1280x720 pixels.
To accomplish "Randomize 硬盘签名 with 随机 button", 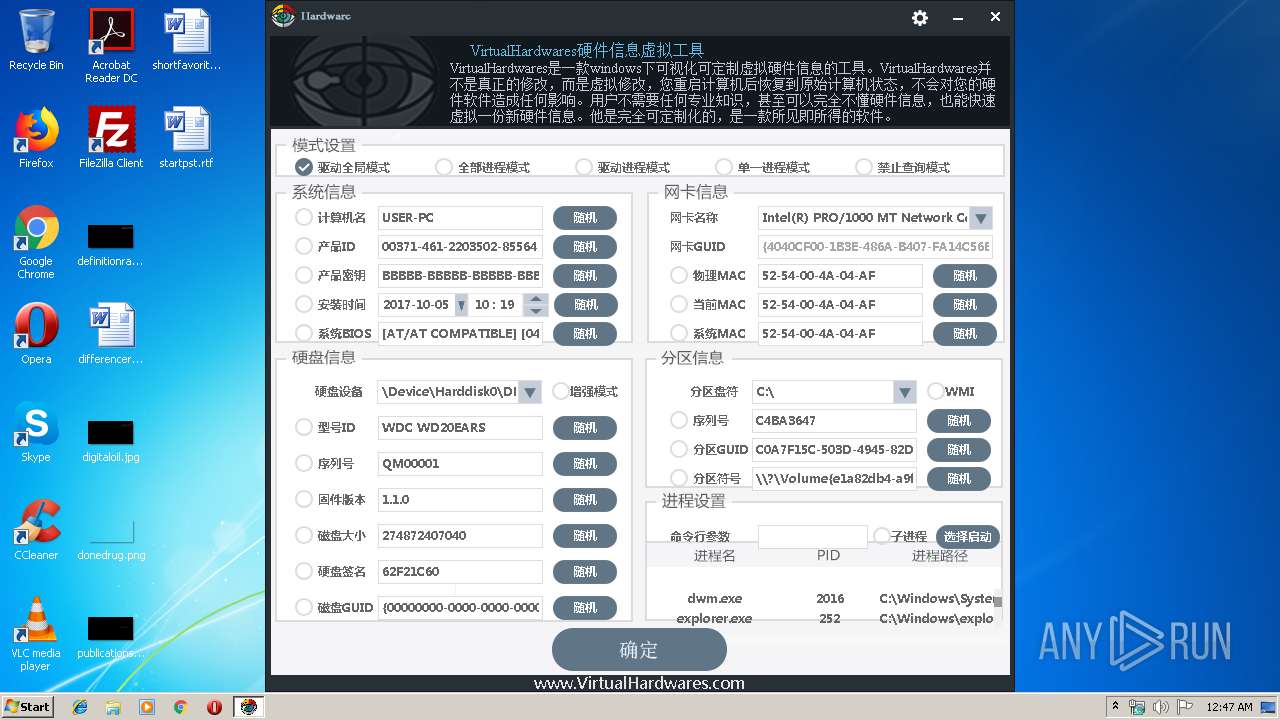I will [585, 572].
